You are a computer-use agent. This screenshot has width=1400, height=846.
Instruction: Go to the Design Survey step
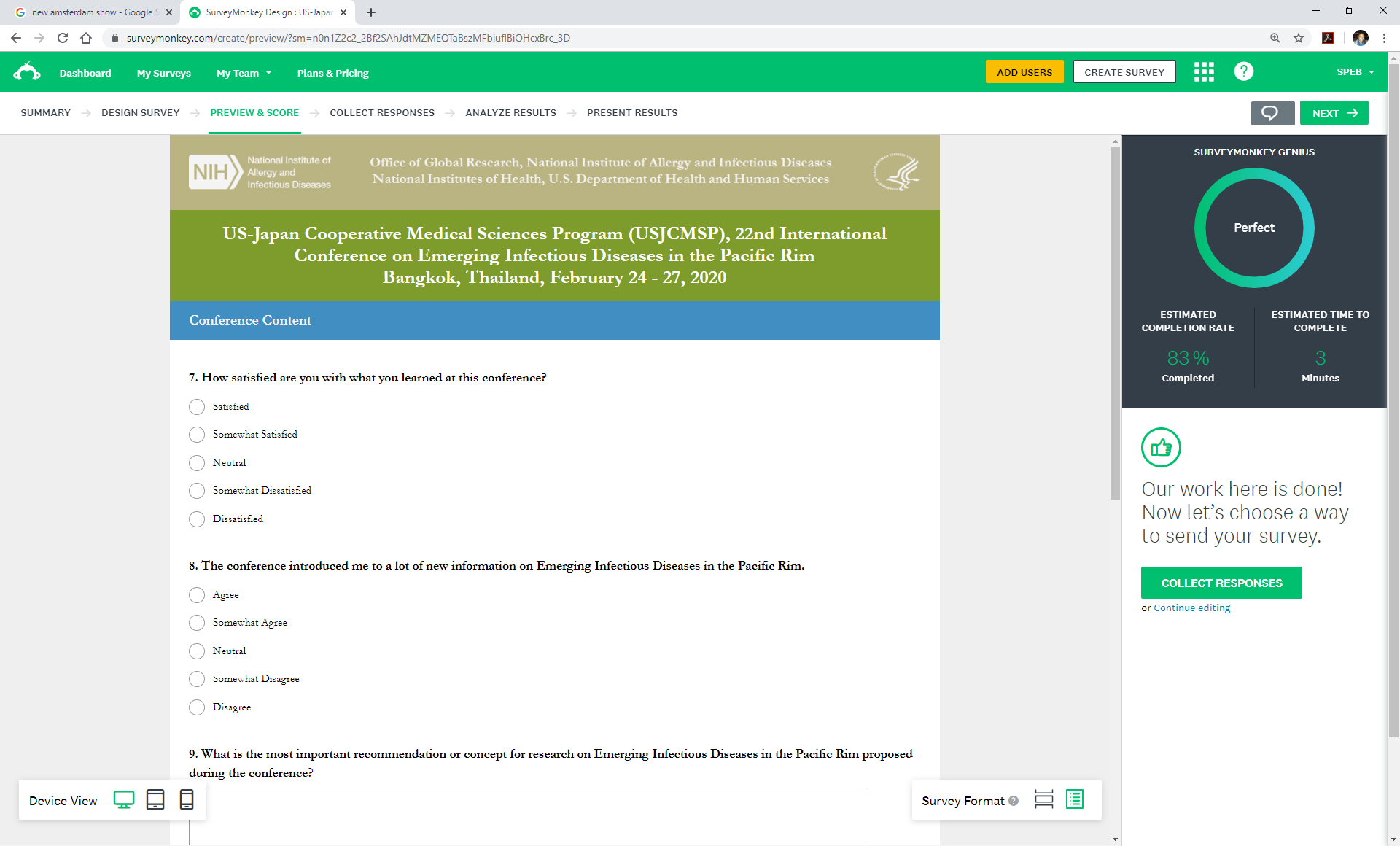click(x=140, y=113)
